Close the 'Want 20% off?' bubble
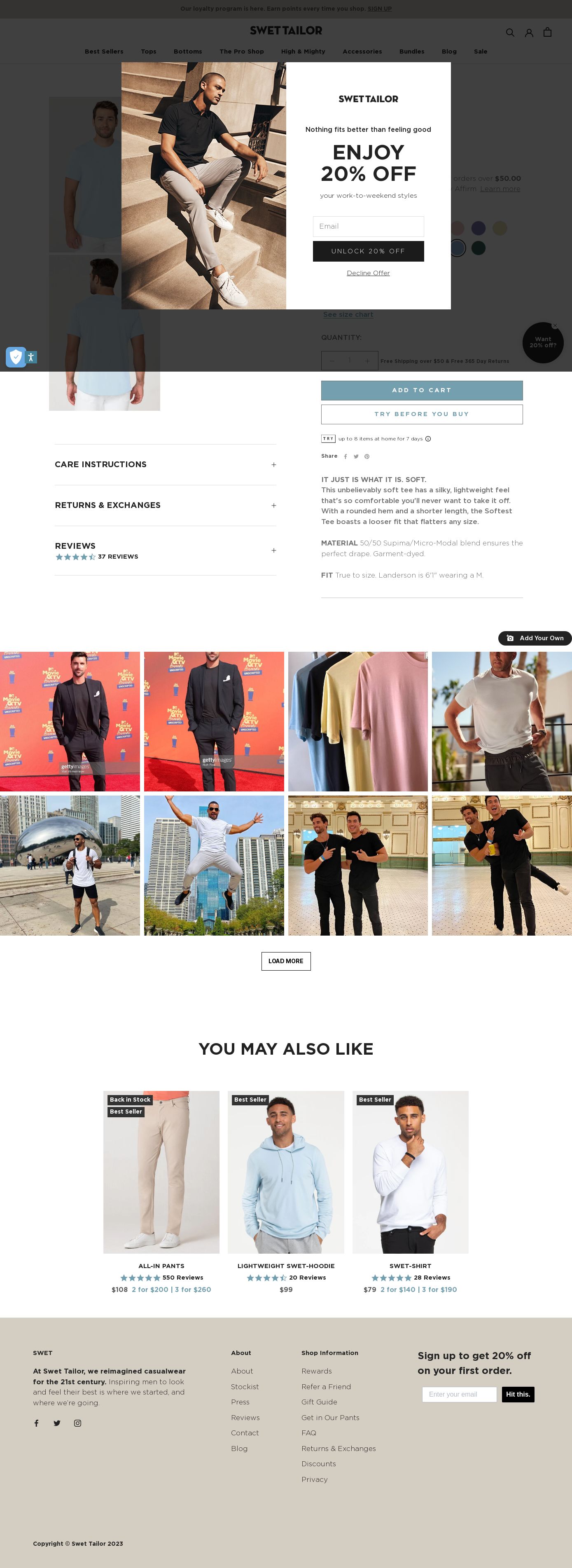The width and height of the screenshot is (572, 1568). click(554, 325)
